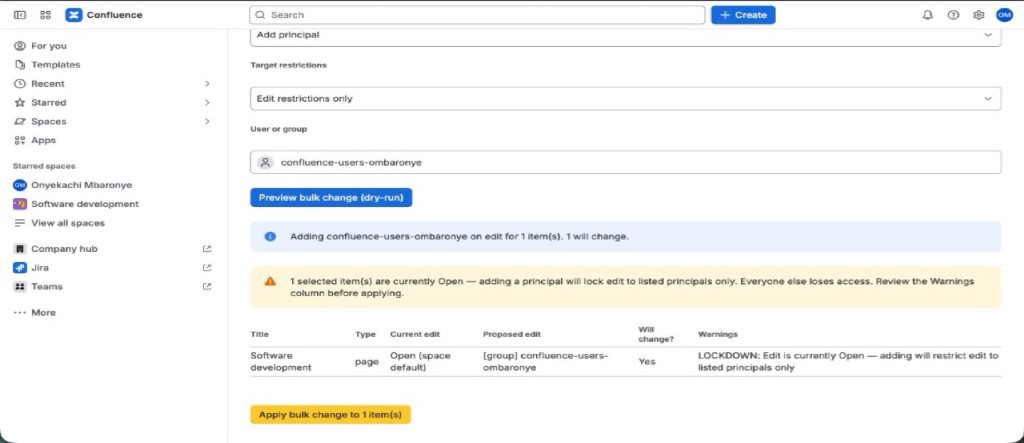1024x443 pixels.
Task: Click the Software development space icon
Action: [x=20, y=204]
